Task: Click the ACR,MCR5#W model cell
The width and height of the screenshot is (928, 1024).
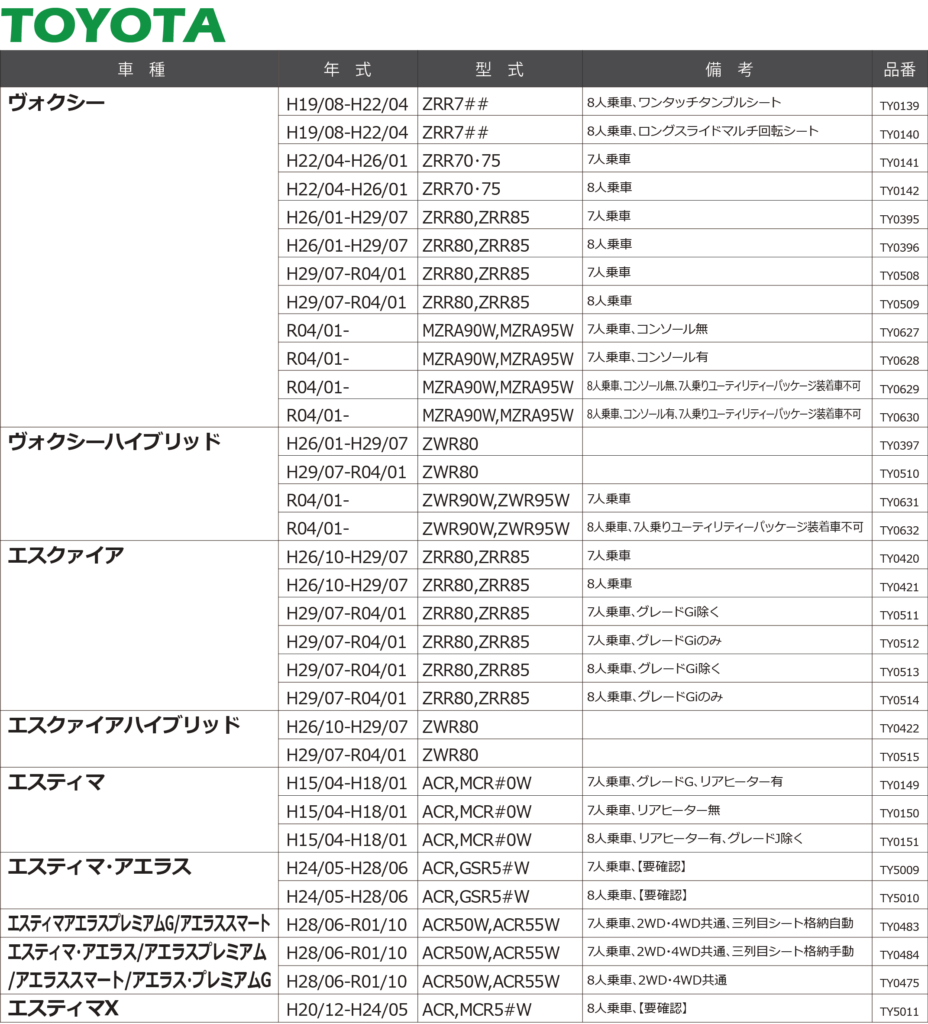Action: pyautogui.click(x=477, y=1010)
